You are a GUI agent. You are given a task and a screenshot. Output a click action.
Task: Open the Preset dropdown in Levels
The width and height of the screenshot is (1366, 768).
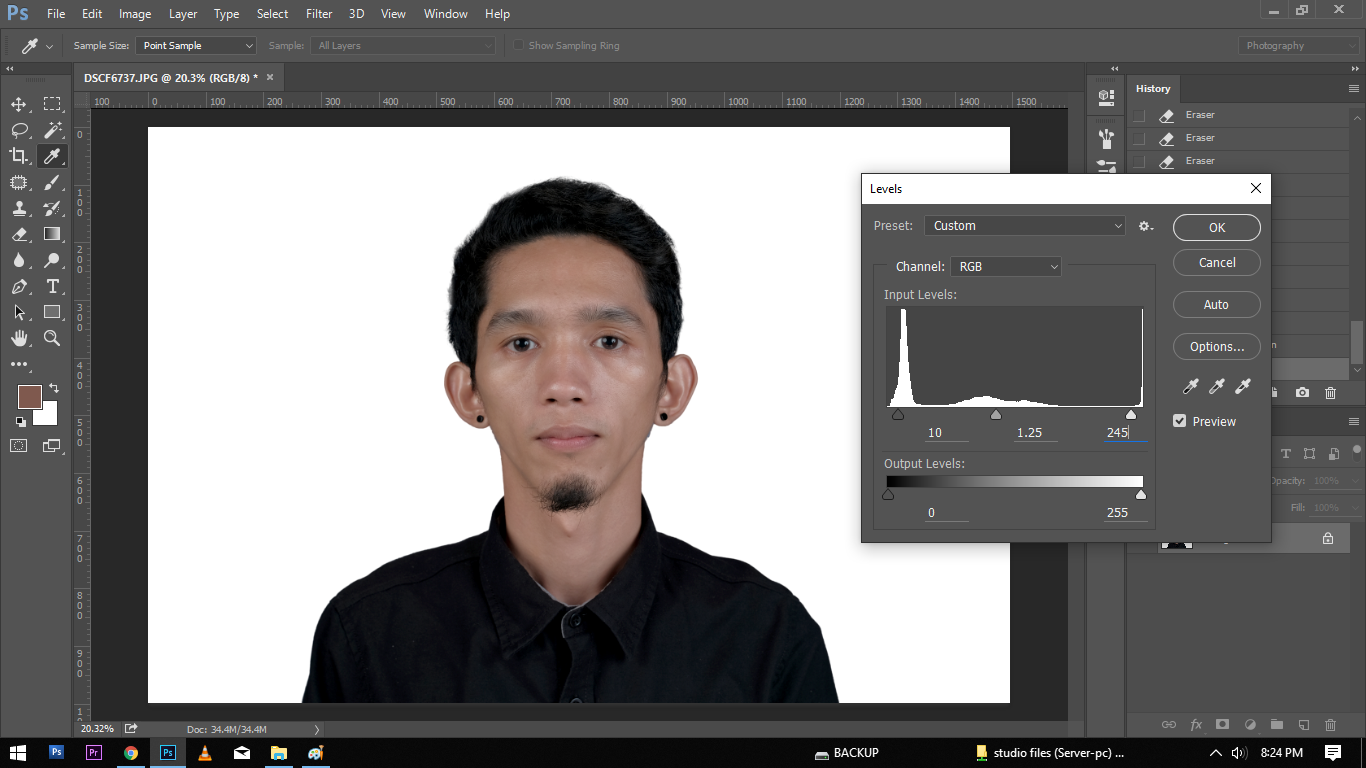point(1025,226)
